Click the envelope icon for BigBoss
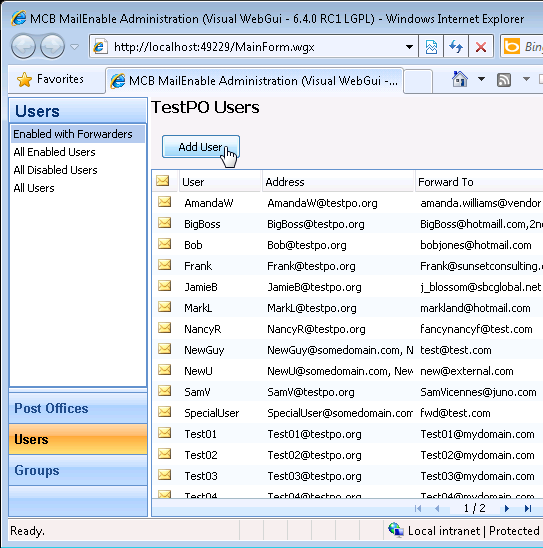The height and width of the screenshot is (548, 543). [x=164, y=223]
